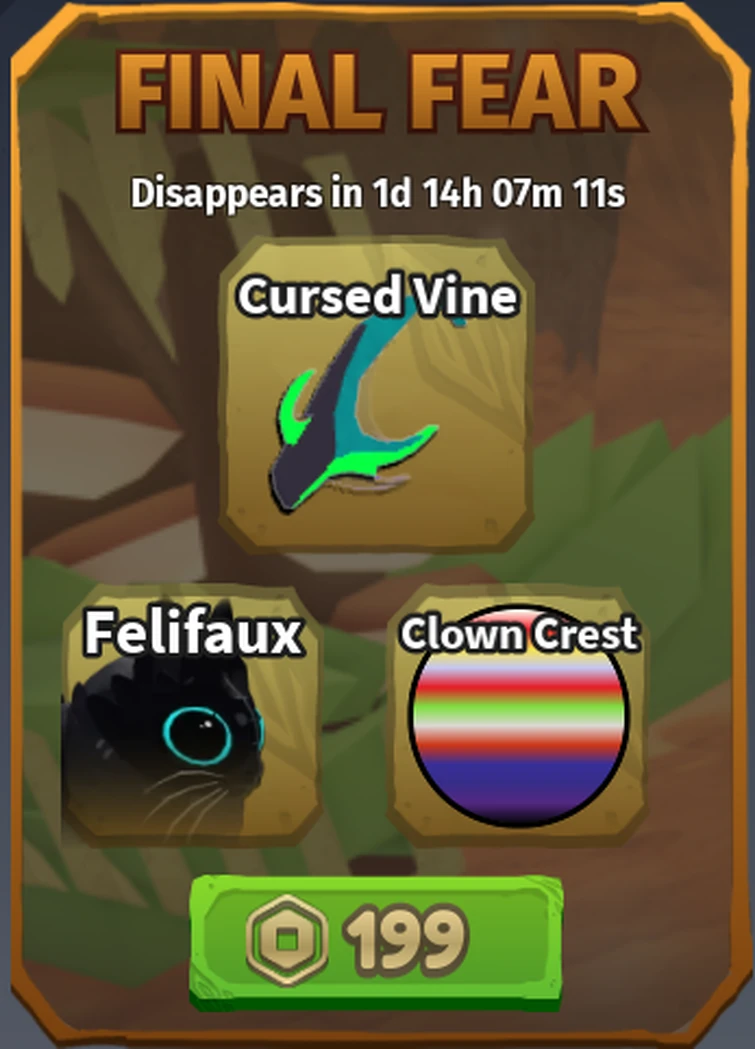Pick the blue stripe in Clown Crest palette
Screen dimensions: 755x1049
click(x=518, y=773)
